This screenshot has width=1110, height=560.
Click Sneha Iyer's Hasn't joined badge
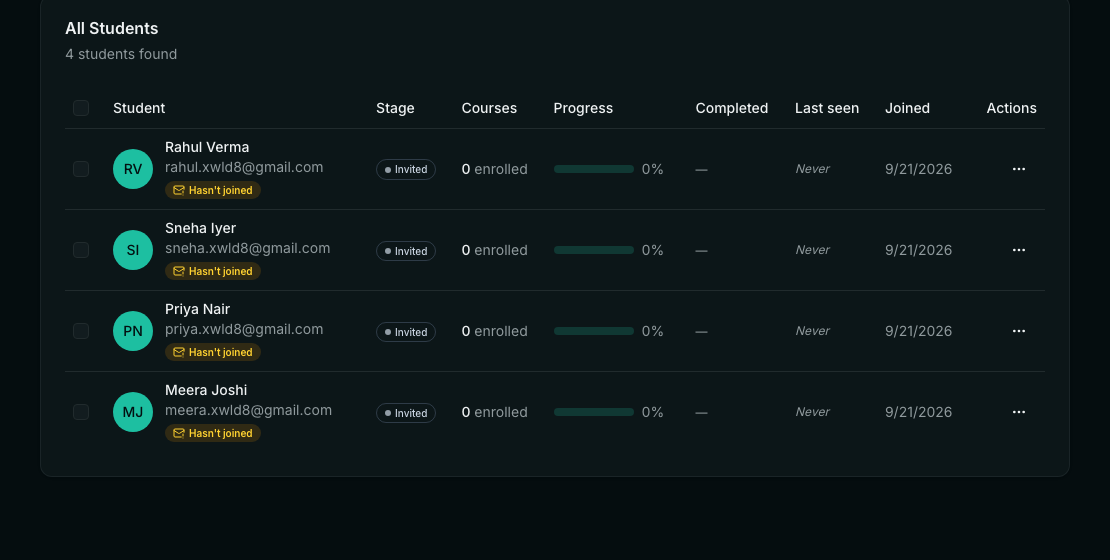tap(213, 271)
